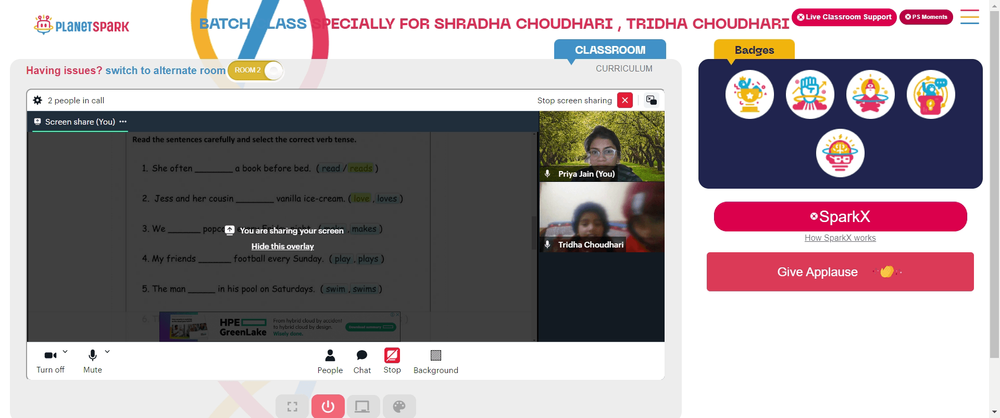Stop screen sharing with red X
Screen dimensions: 1000x418
coord(625,100)
